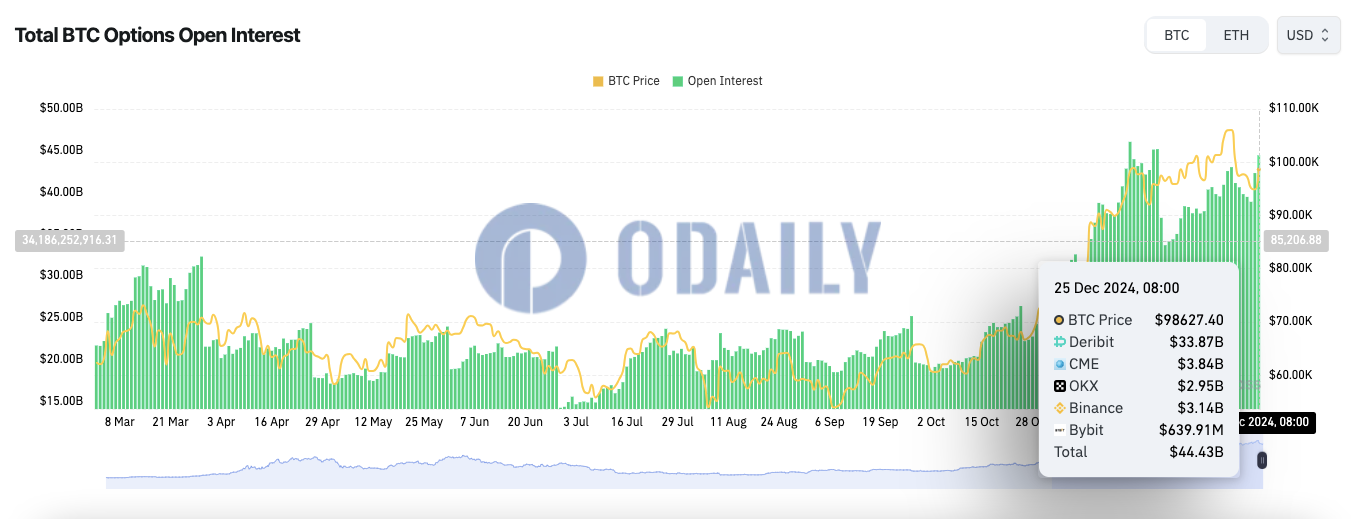
Task: Click the $20.00B y-axis label
Action: pos(61,359)
